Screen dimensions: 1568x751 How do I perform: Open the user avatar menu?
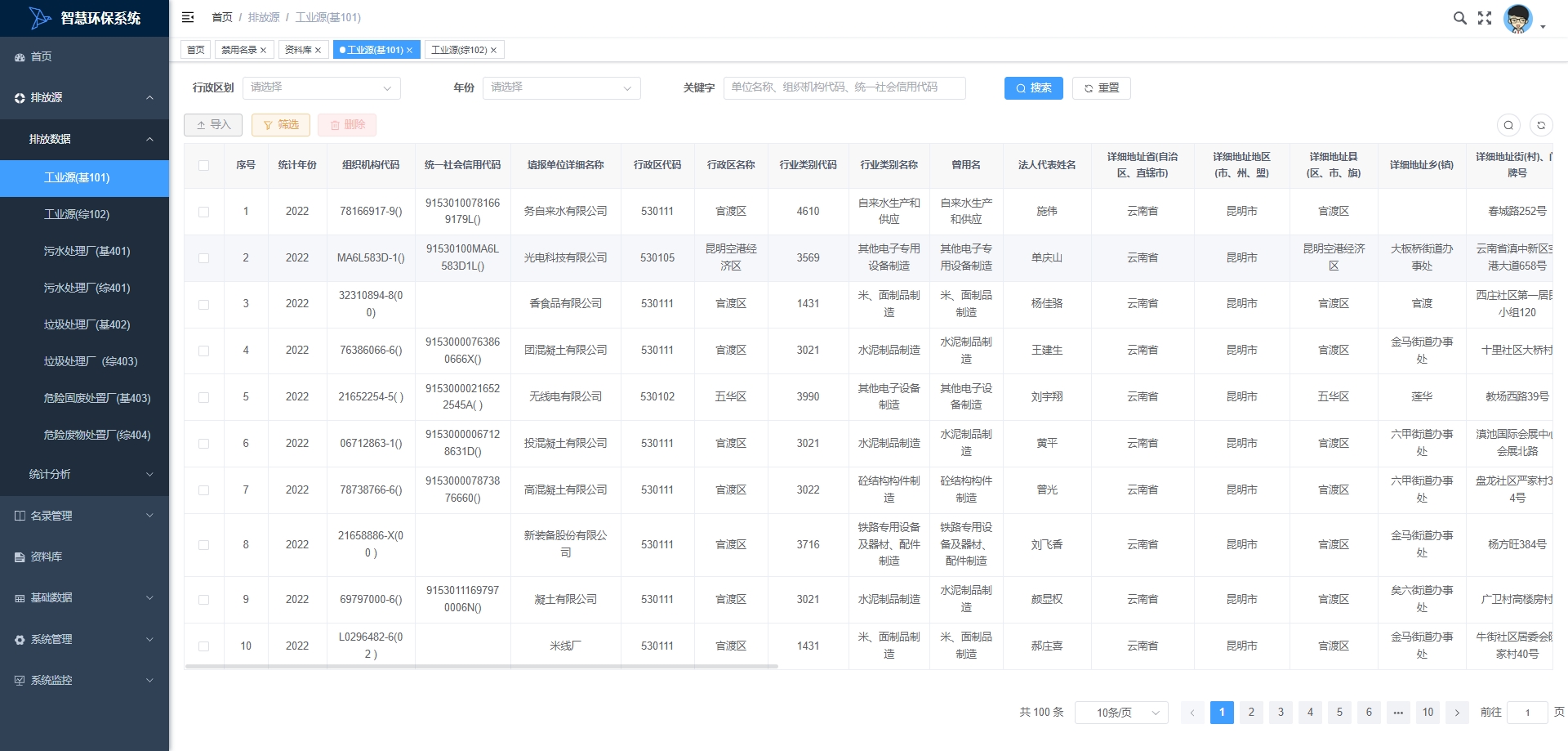pyautogui.click(x=1519, y=19)
